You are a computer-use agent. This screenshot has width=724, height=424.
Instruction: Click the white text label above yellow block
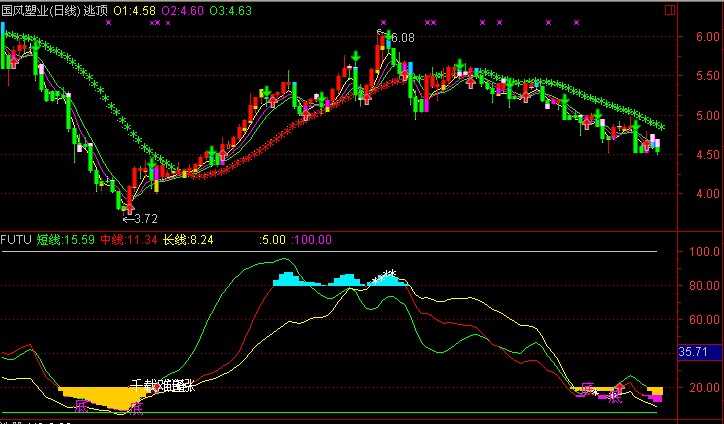click(x=162, y=386)
